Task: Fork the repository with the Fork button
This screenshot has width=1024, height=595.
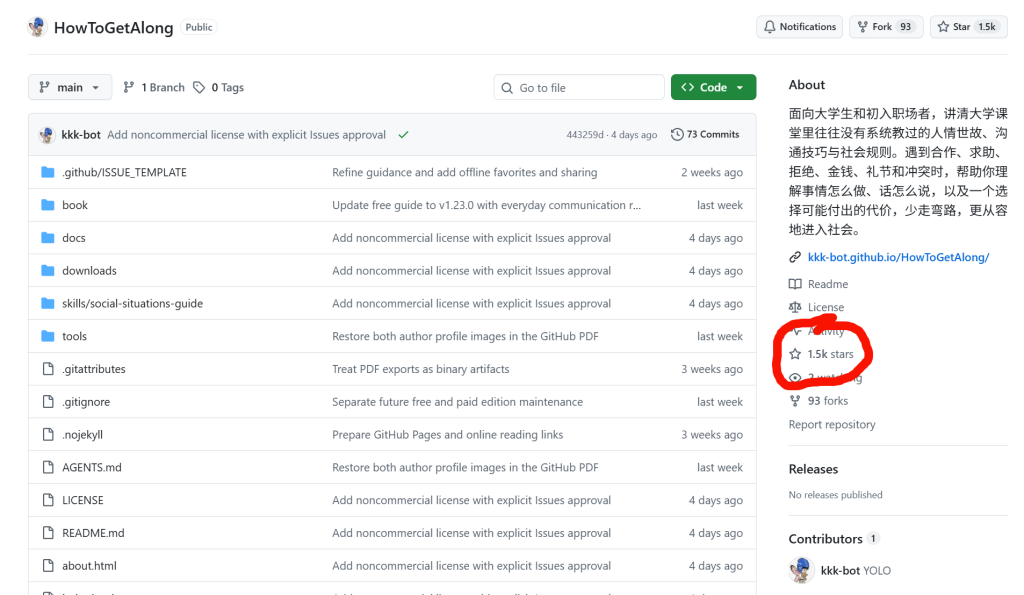Action: [886, 27]
